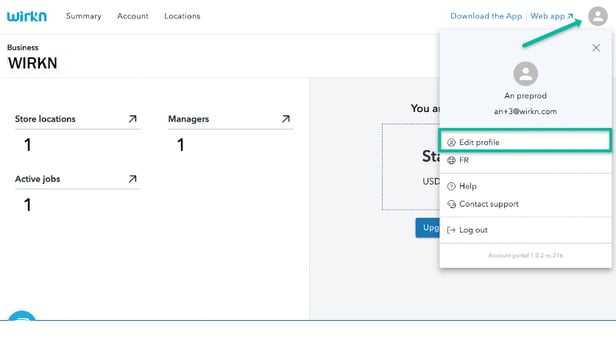Viewport: 616px width, 362px height.
Task: Click the question mark icon beside Help
Action: pyautogui.click(x=451, y=186)
